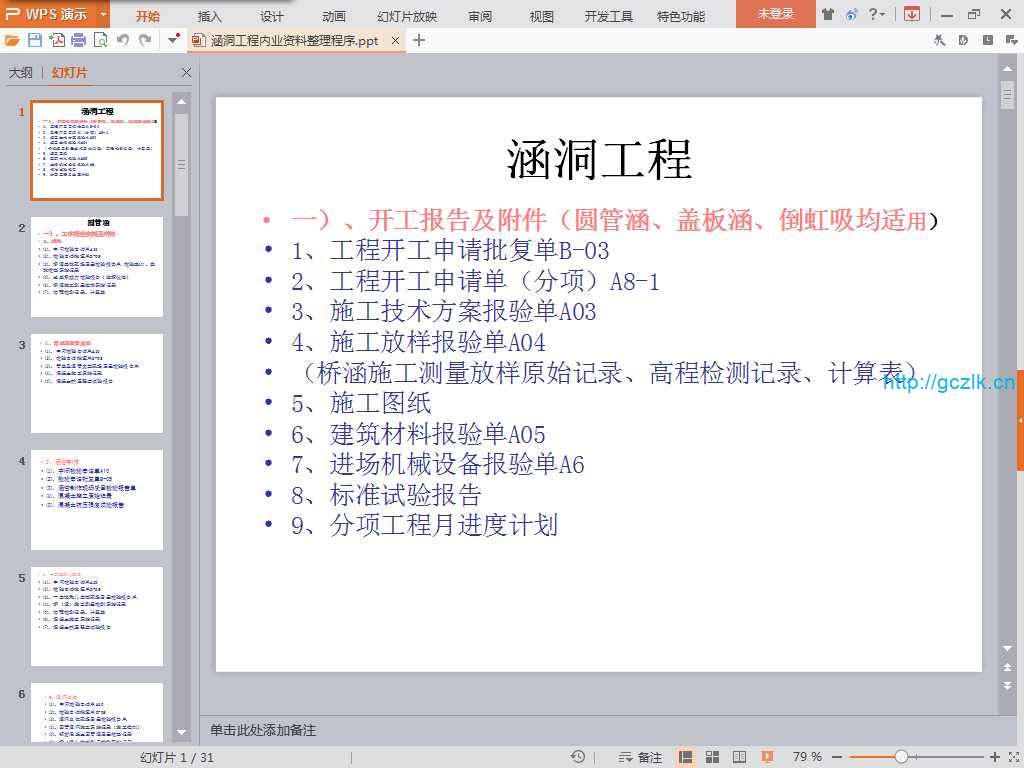The height and width of the screenshot is (768, 1024).
Task: Click the Print icon
Action: [x=78, y=40]
